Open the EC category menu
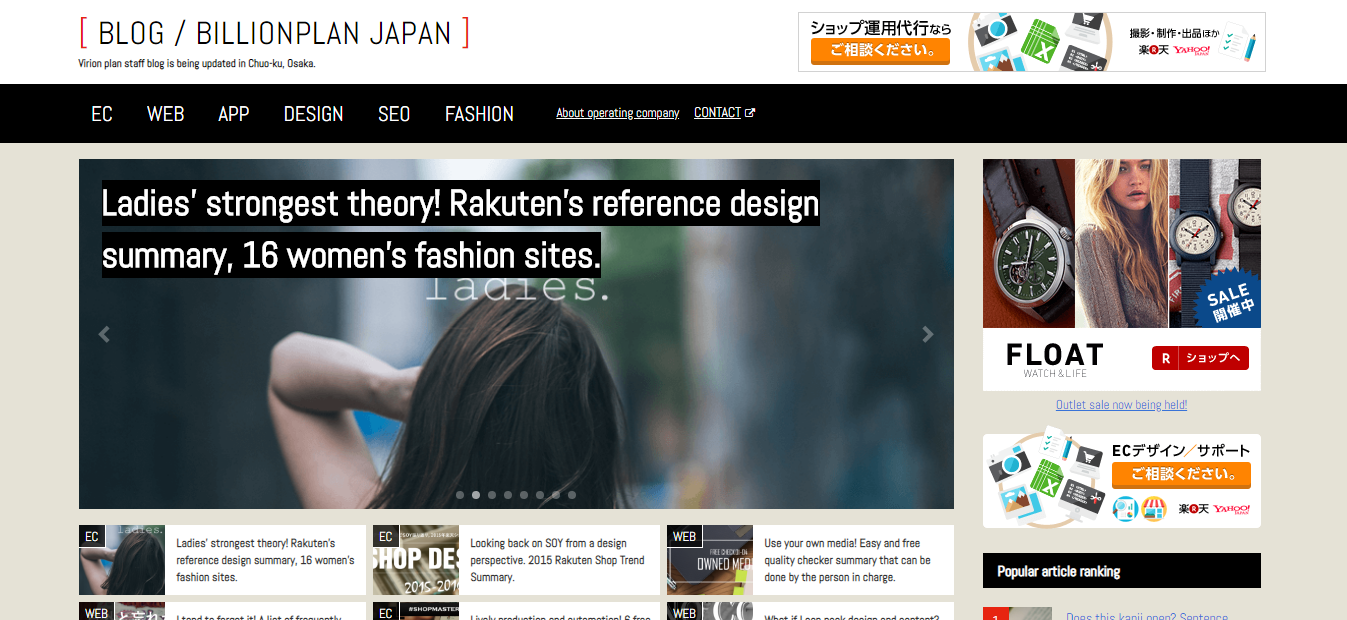 [102, 114]
